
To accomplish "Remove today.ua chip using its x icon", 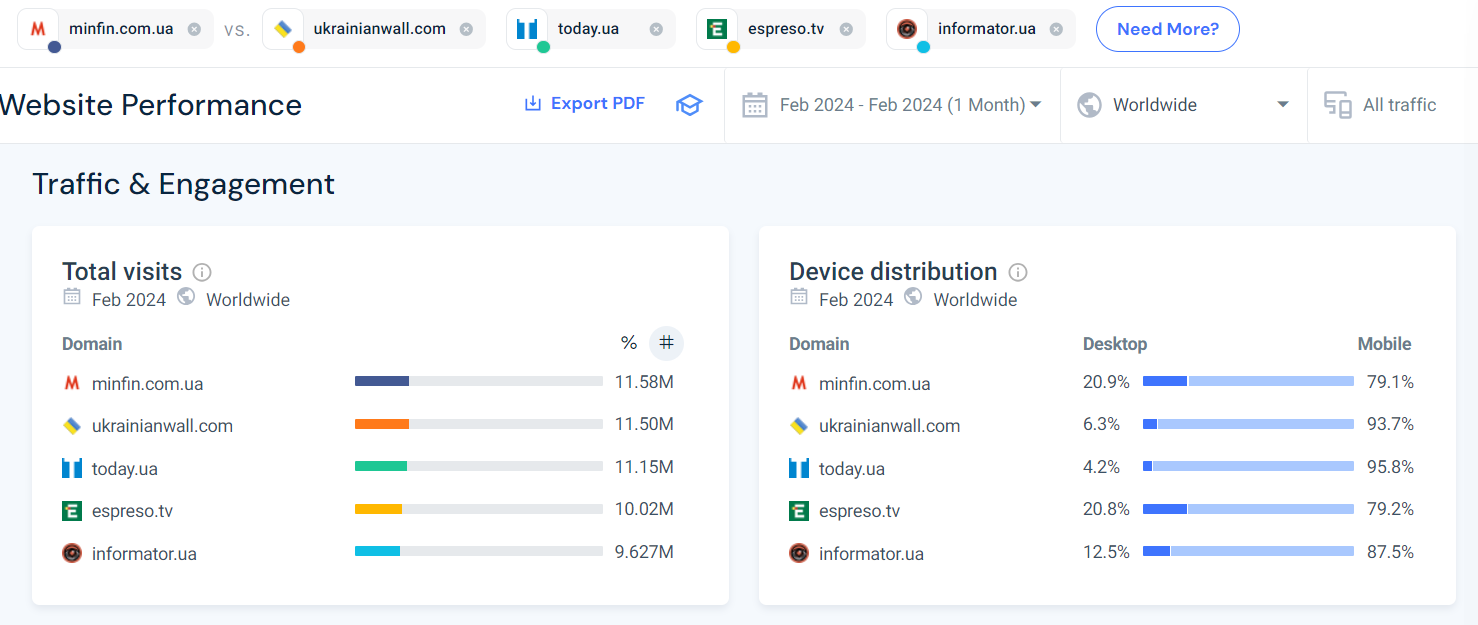I will pyautogui.click(x=656, y=29).
